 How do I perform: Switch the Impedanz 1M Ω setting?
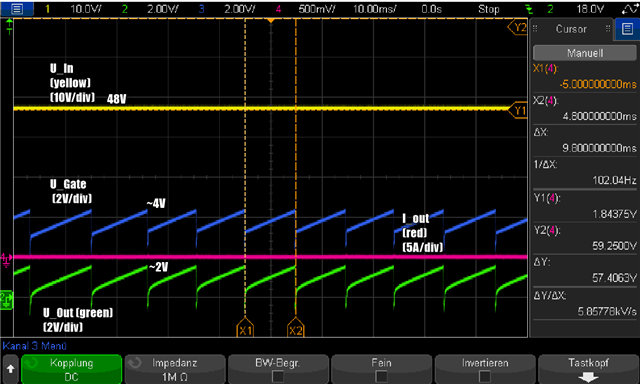175,368
